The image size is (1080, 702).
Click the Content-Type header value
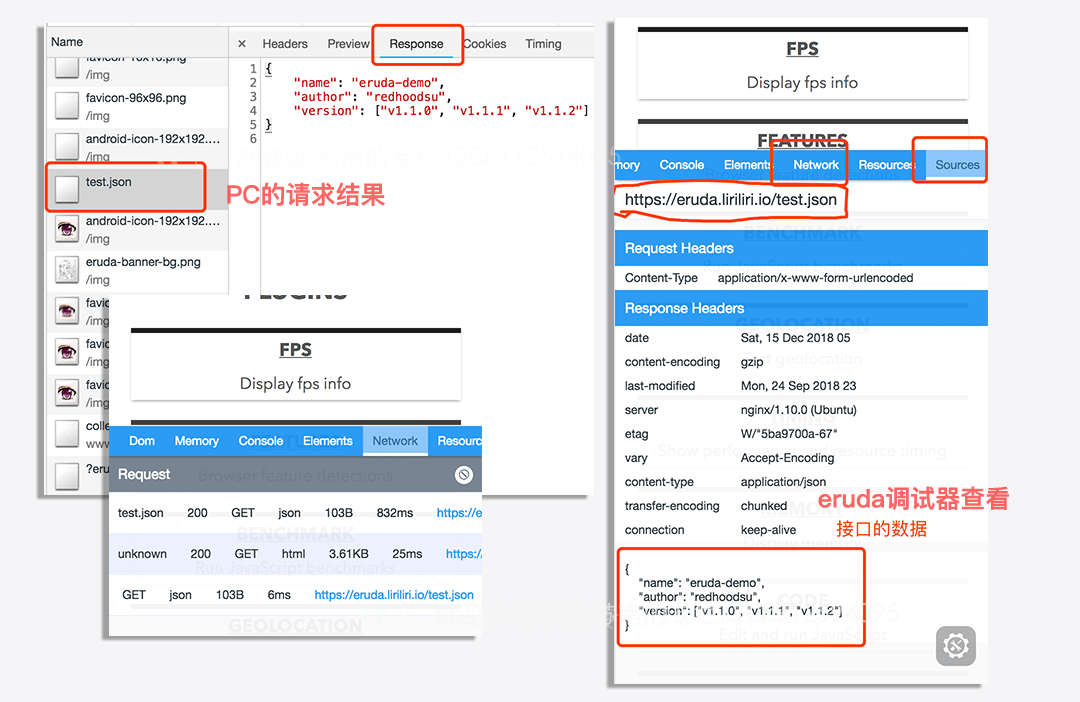tap(816, 278)
